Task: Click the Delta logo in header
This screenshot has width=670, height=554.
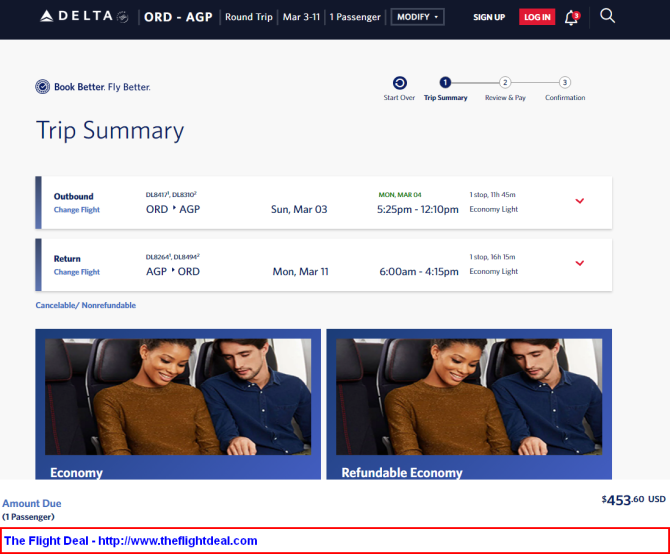Action: pyautogui.click(x=84, y=17)
